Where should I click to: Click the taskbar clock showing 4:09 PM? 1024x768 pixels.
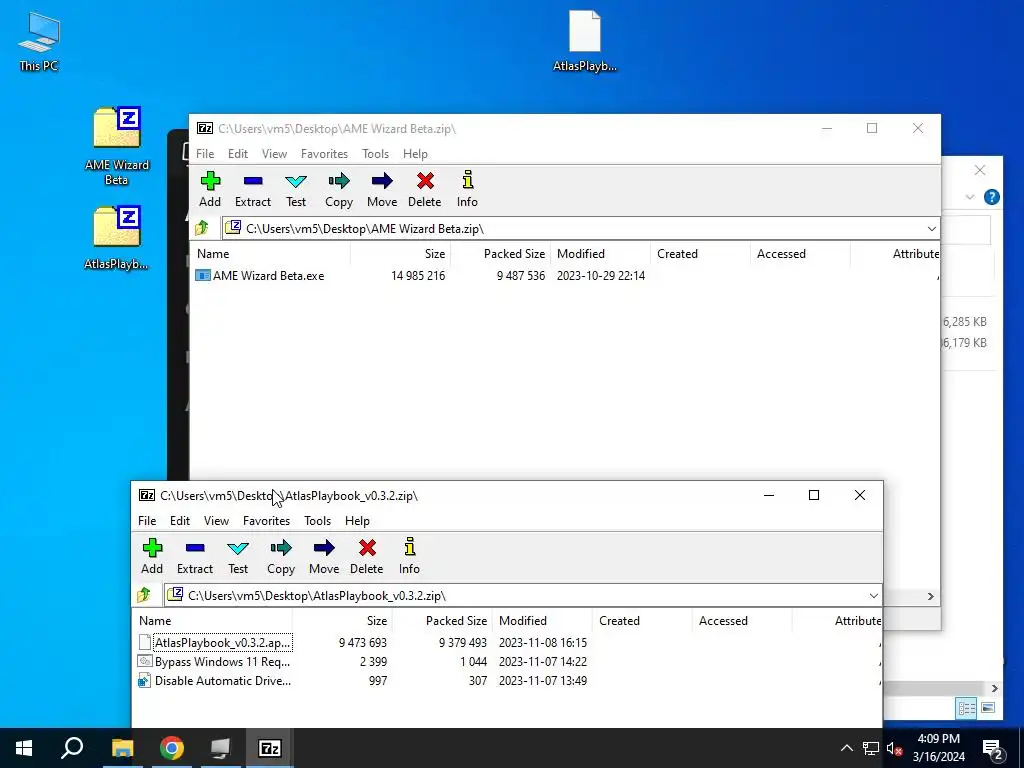coord(938,748)
